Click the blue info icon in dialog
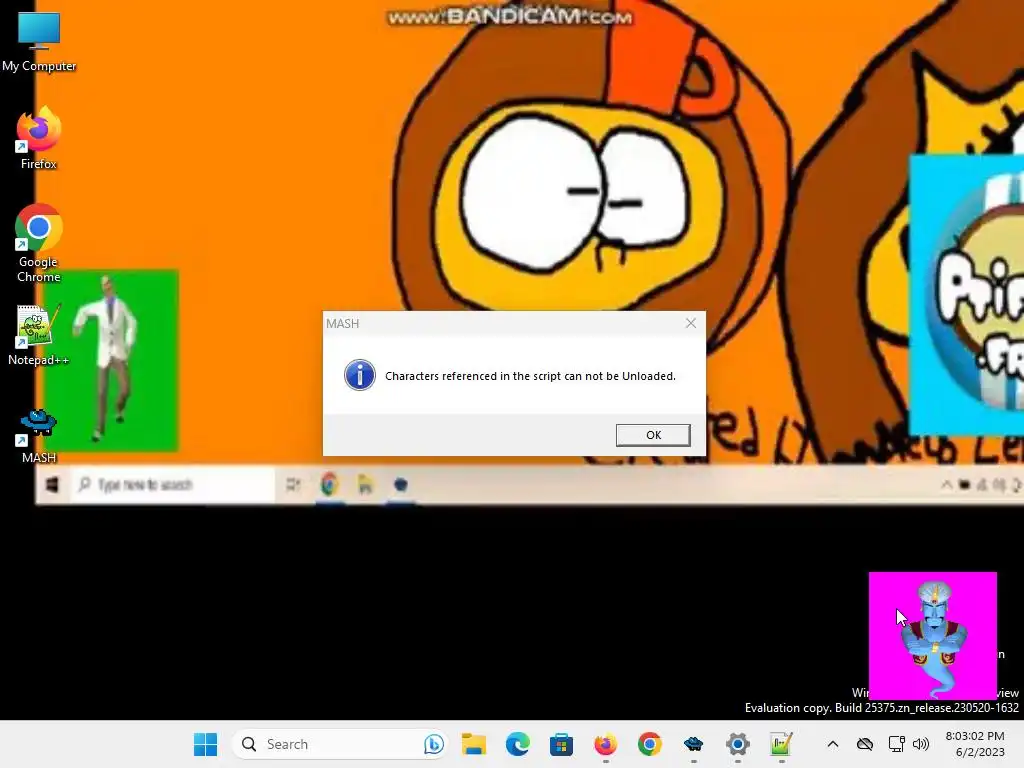Viewport: 1024px width, 768px height. point(360,375)
